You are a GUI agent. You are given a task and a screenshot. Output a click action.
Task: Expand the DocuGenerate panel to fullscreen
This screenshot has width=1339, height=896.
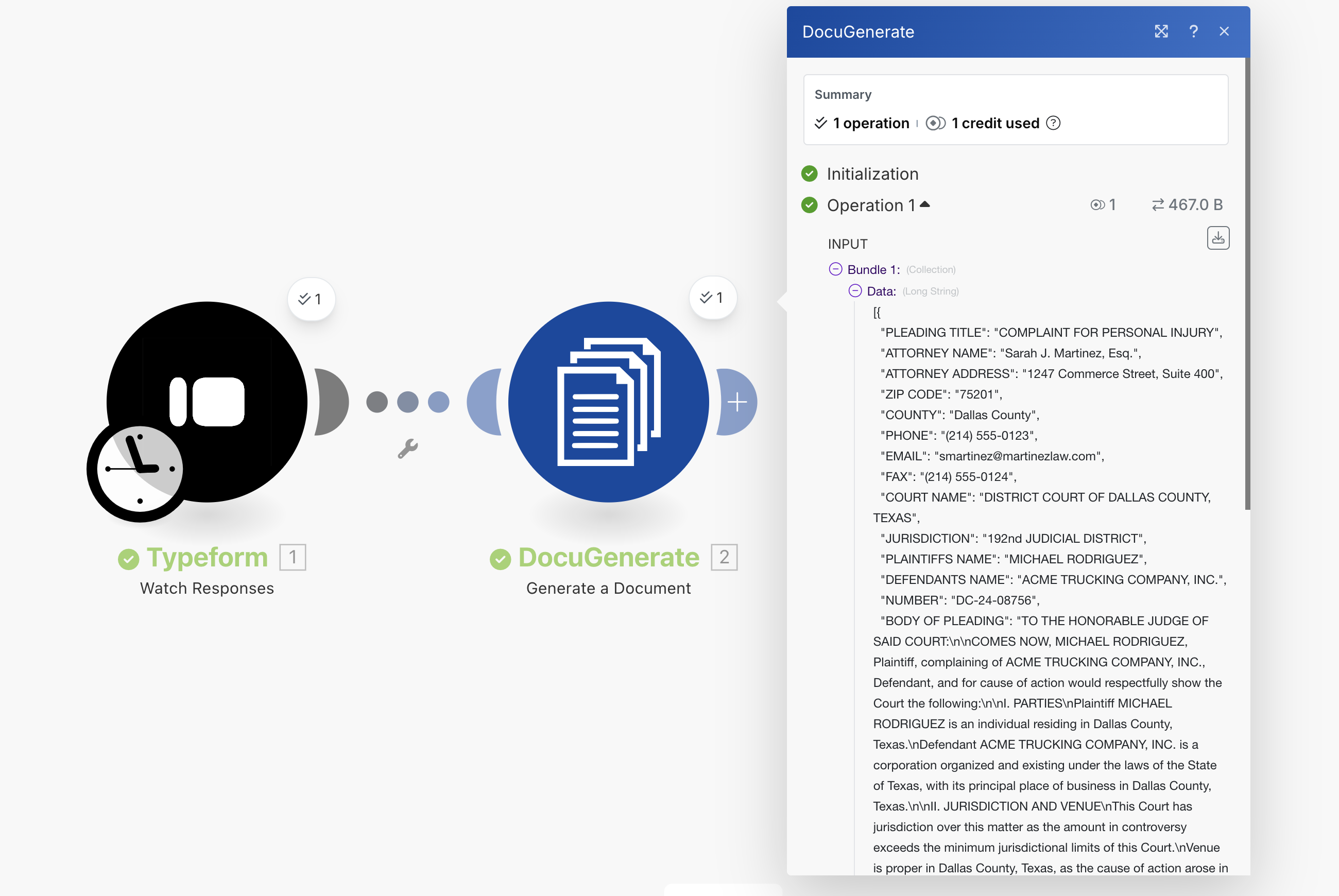(1161, 31)
